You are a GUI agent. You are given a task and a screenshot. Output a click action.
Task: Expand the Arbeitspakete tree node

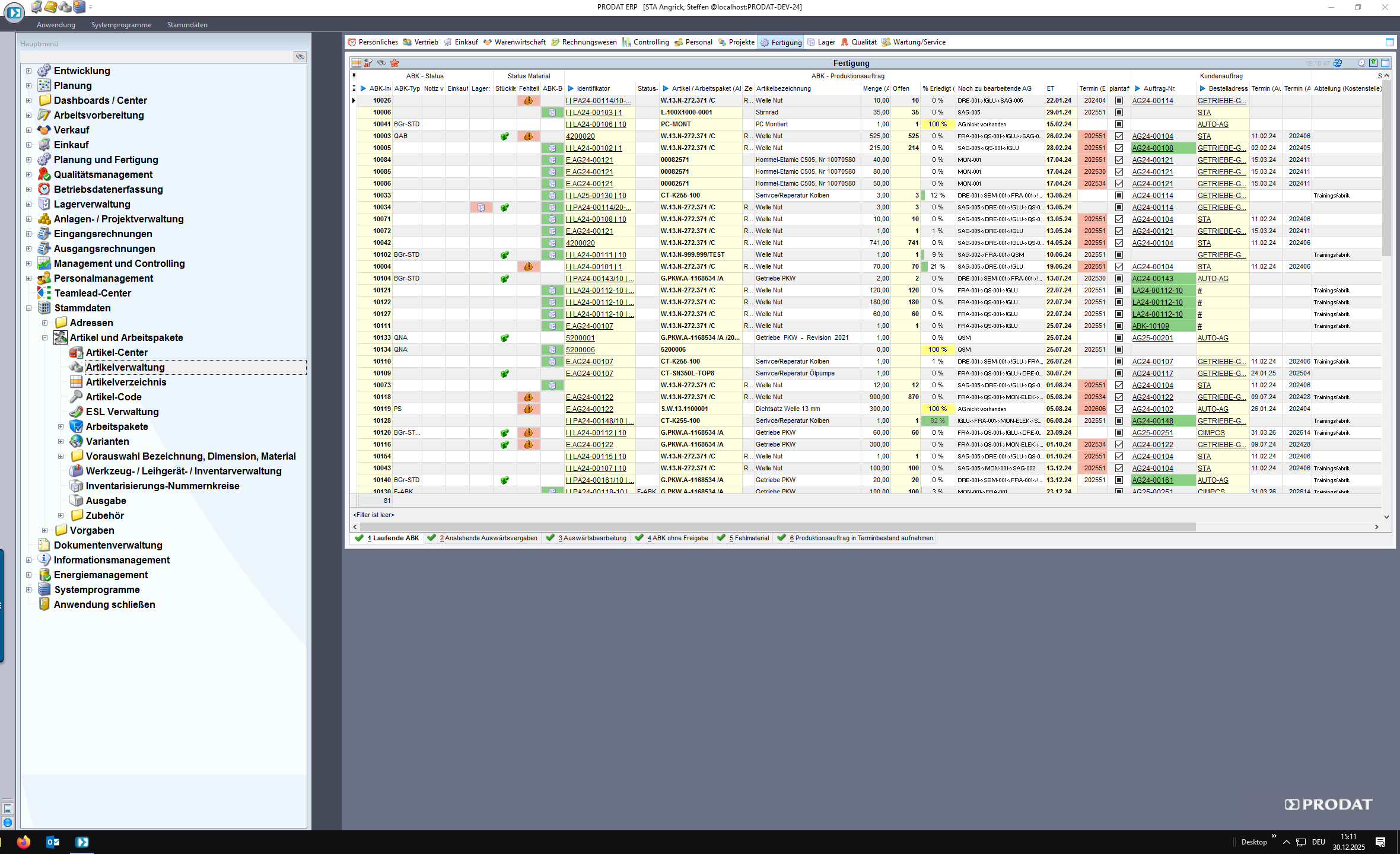61,427
